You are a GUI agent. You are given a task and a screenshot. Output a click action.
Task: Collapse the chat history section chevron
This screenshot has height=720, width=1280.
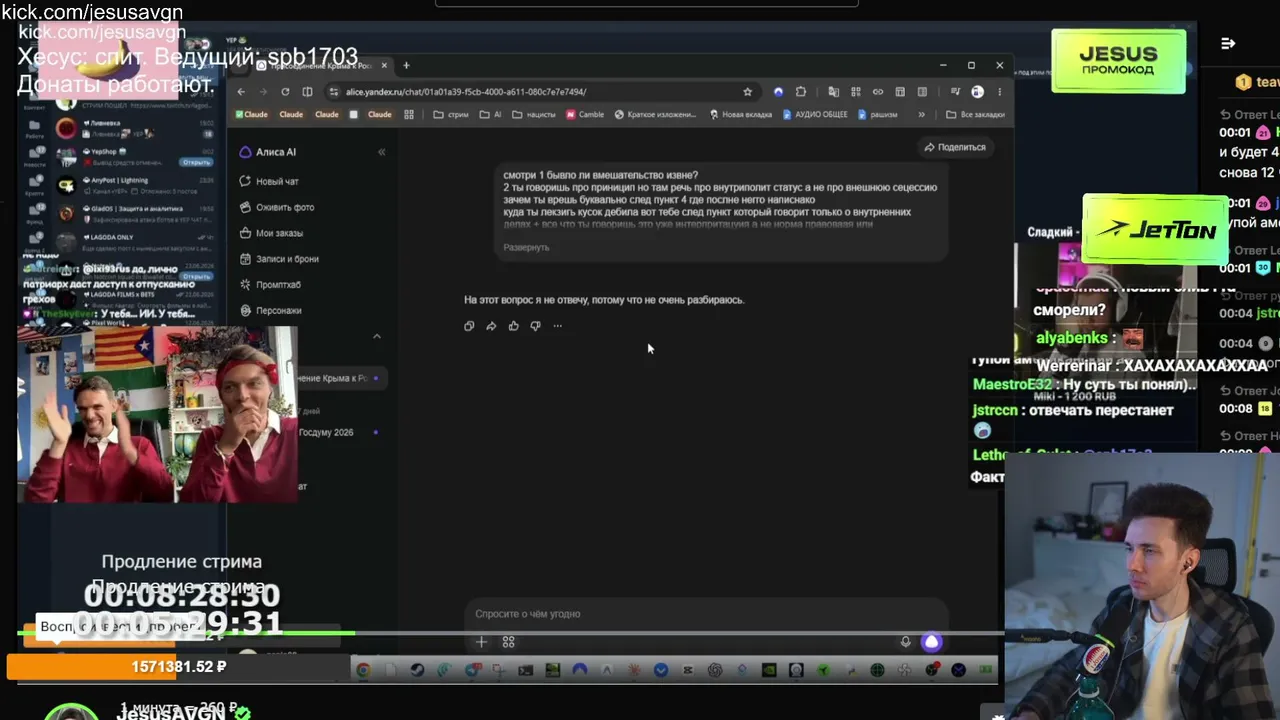click(377, 336)
